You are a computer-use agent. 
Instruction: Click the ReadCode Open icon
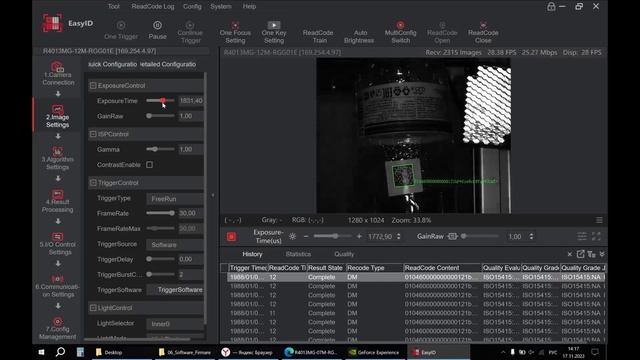[x=442, y=25]
